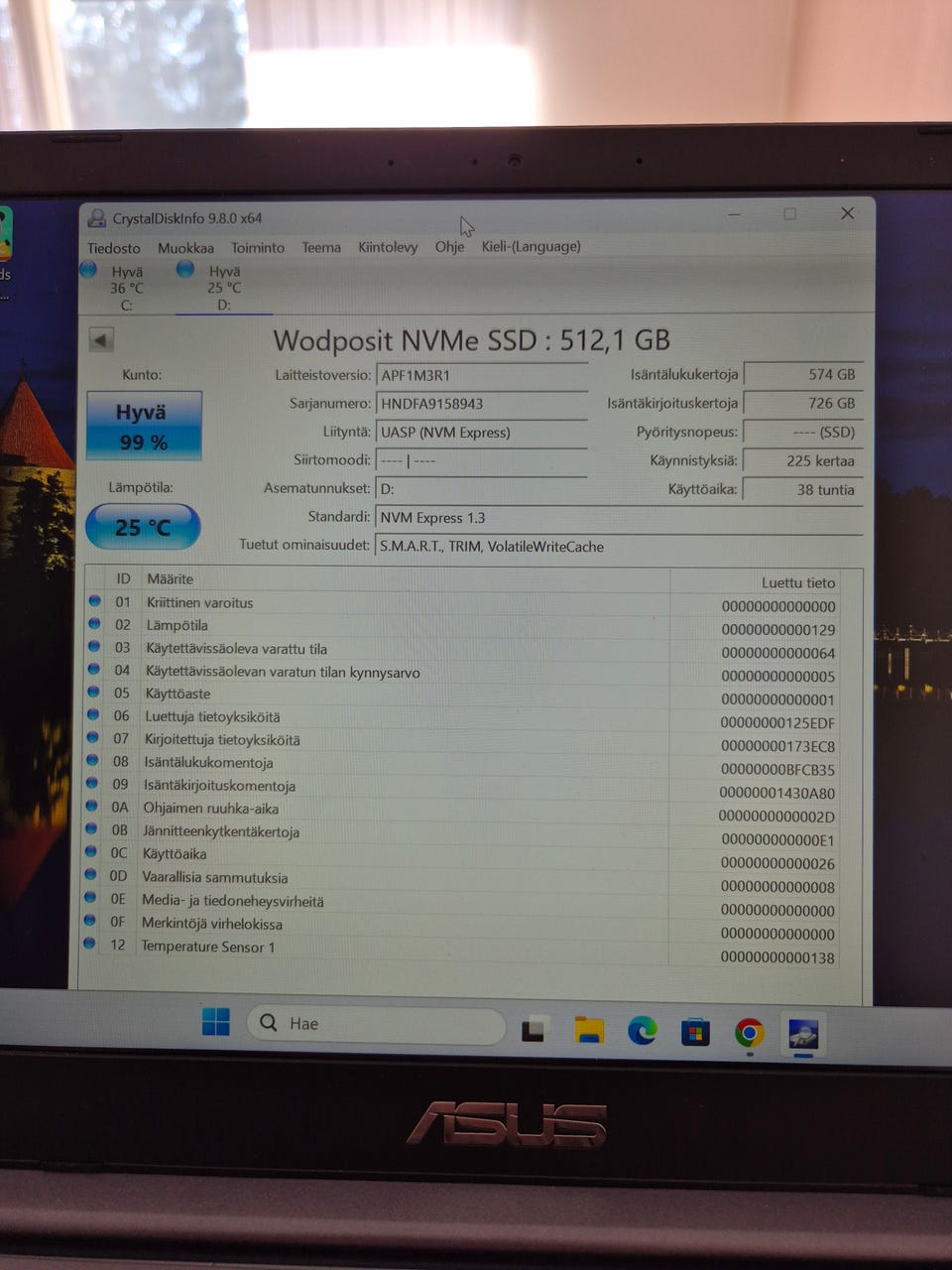Click the status dot for Käytettävissäoleva varattu tila
This screenshot has height=1270, width=952.
pos(94,646)
